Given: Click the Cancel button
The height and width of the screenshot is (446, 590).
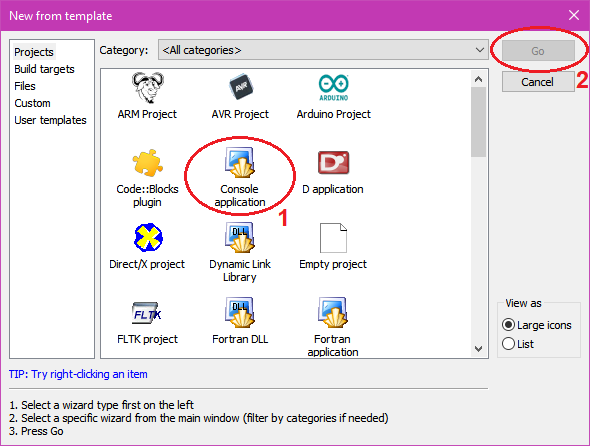Looking at the screenshot, I should coord(538,82).
